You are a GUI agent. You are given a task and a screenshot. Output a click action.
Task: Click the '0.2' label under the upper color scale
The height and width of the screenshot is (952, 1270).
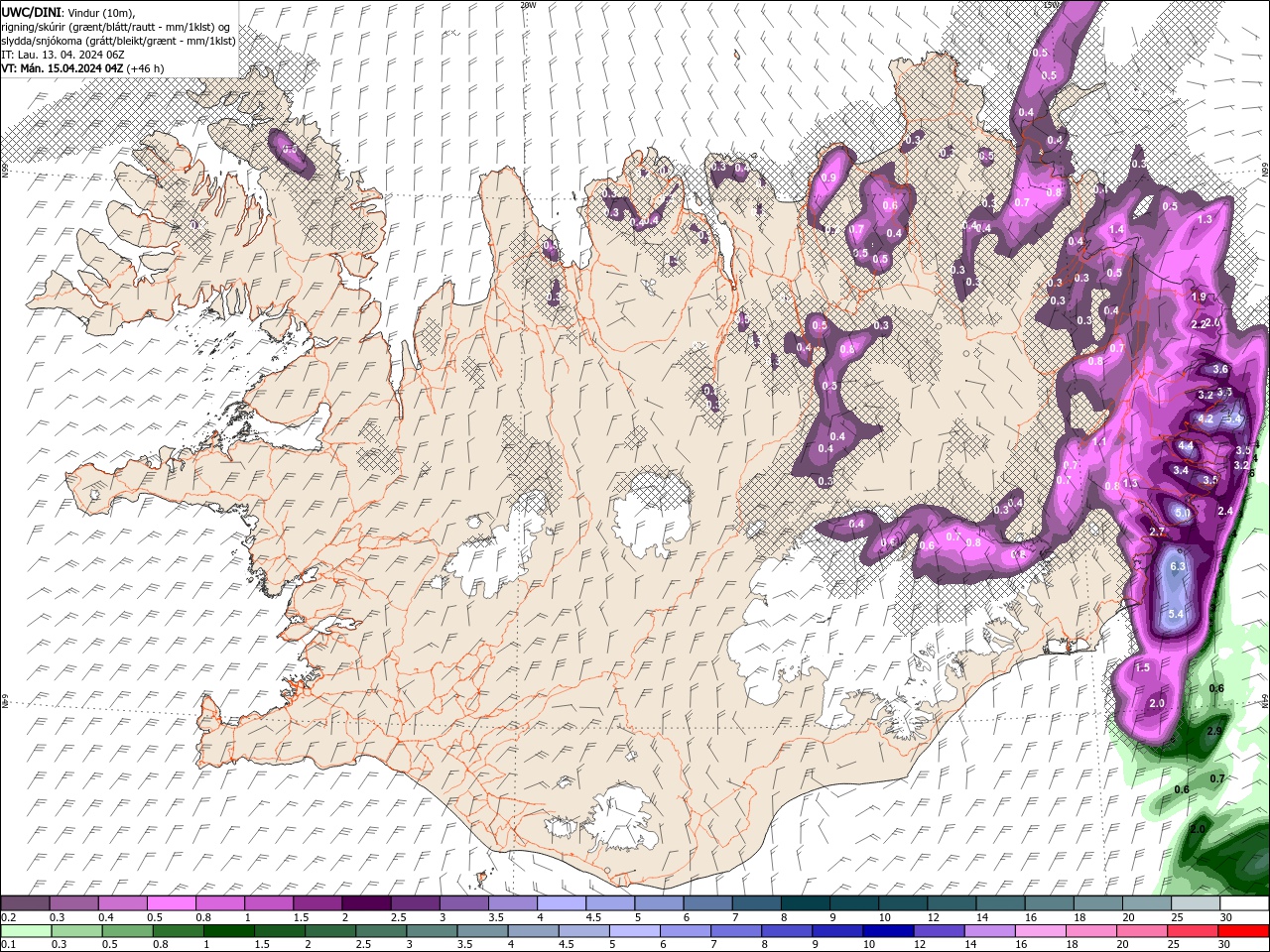pos(9,917)
